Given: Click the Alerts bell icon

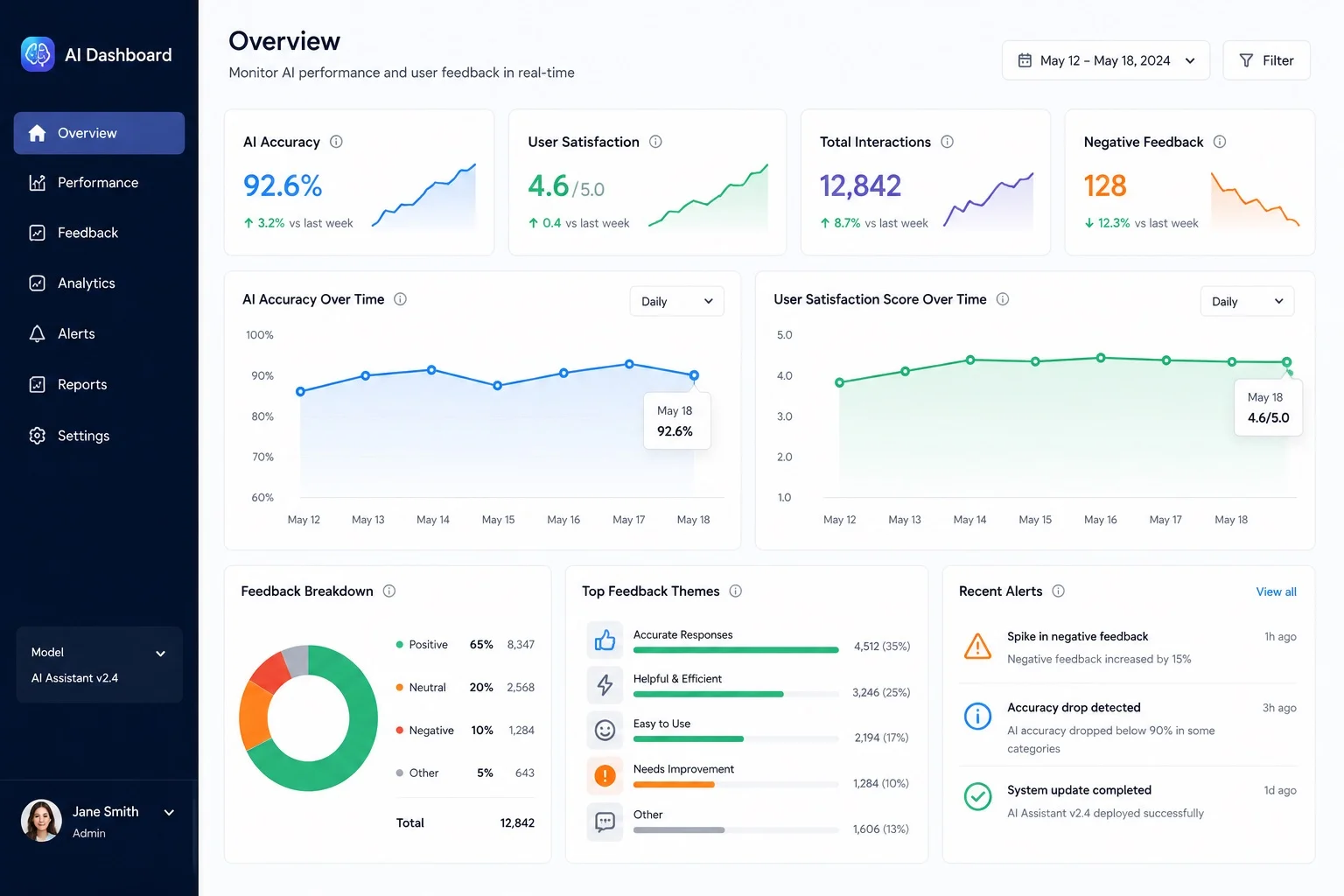Looking at the screenshot, I should [x=37, y=334].
